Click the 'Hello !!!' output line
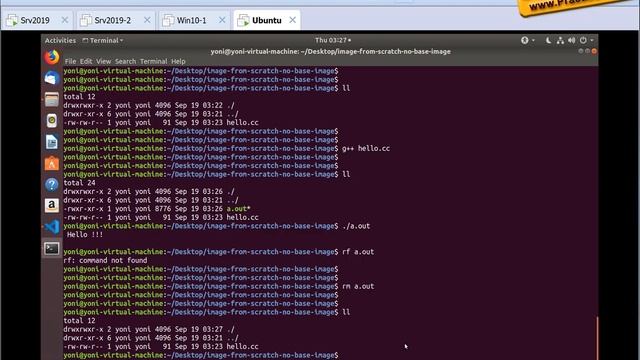Image resolution: width=640 pixels, height=360 pixels. 85,235
